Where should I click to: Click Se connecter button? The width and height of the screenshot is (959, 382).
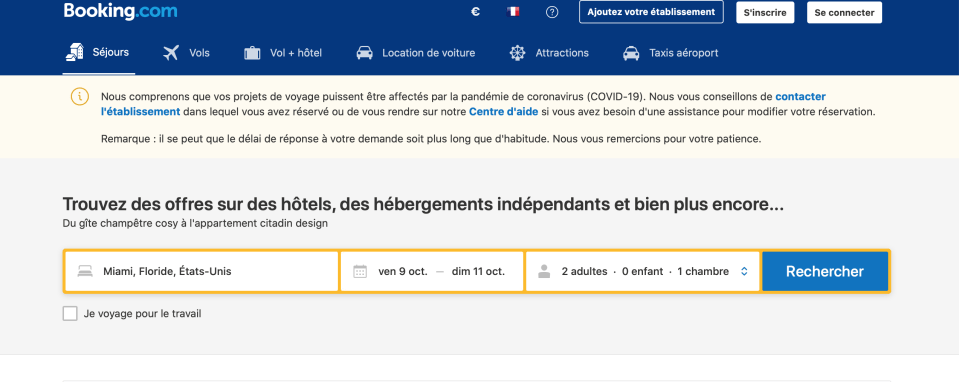pyautogui.click(x=844, y=12)
